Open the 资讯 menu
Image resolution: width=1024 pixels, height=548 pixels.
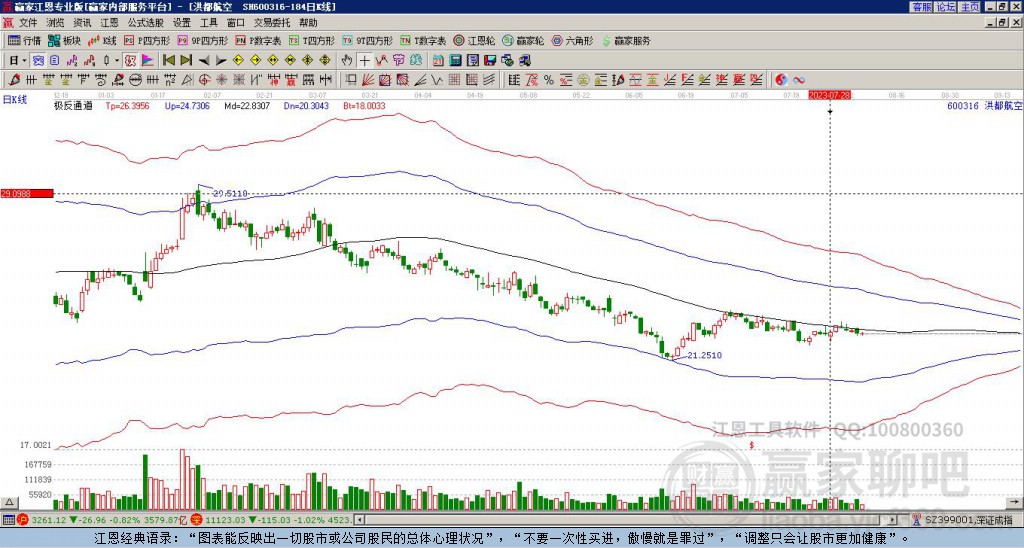[x=82, y=23]
